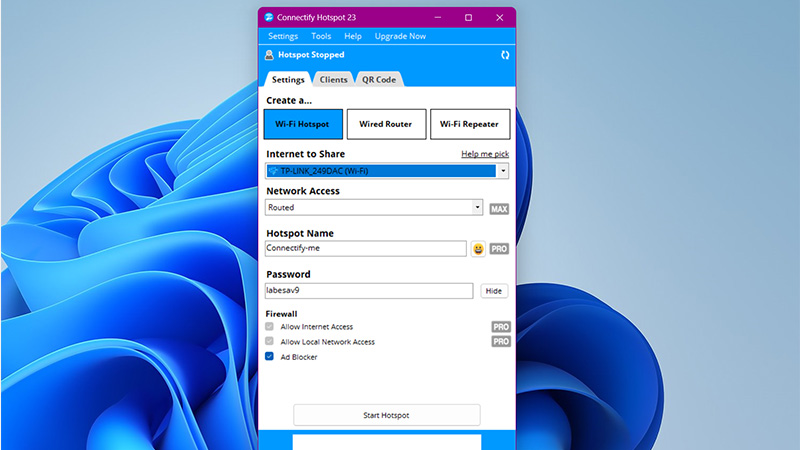Click PRO badge for Allow Local Network Access
Viewport: 800px width, 450px height.
tap(501, 341)
